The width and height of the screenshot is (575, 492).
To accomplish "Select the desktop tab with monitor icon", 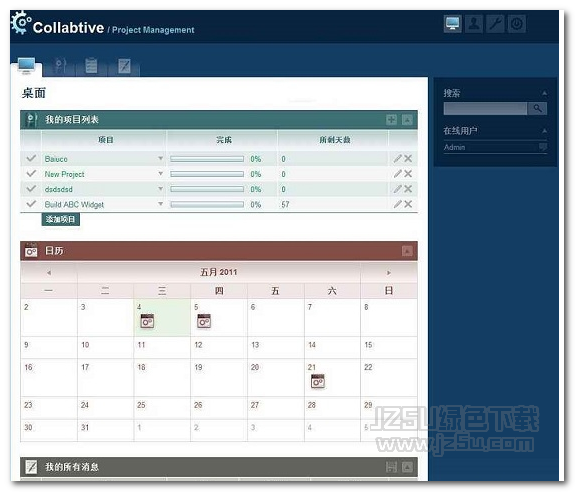I will pyautogui.click(x=26, y=66).
